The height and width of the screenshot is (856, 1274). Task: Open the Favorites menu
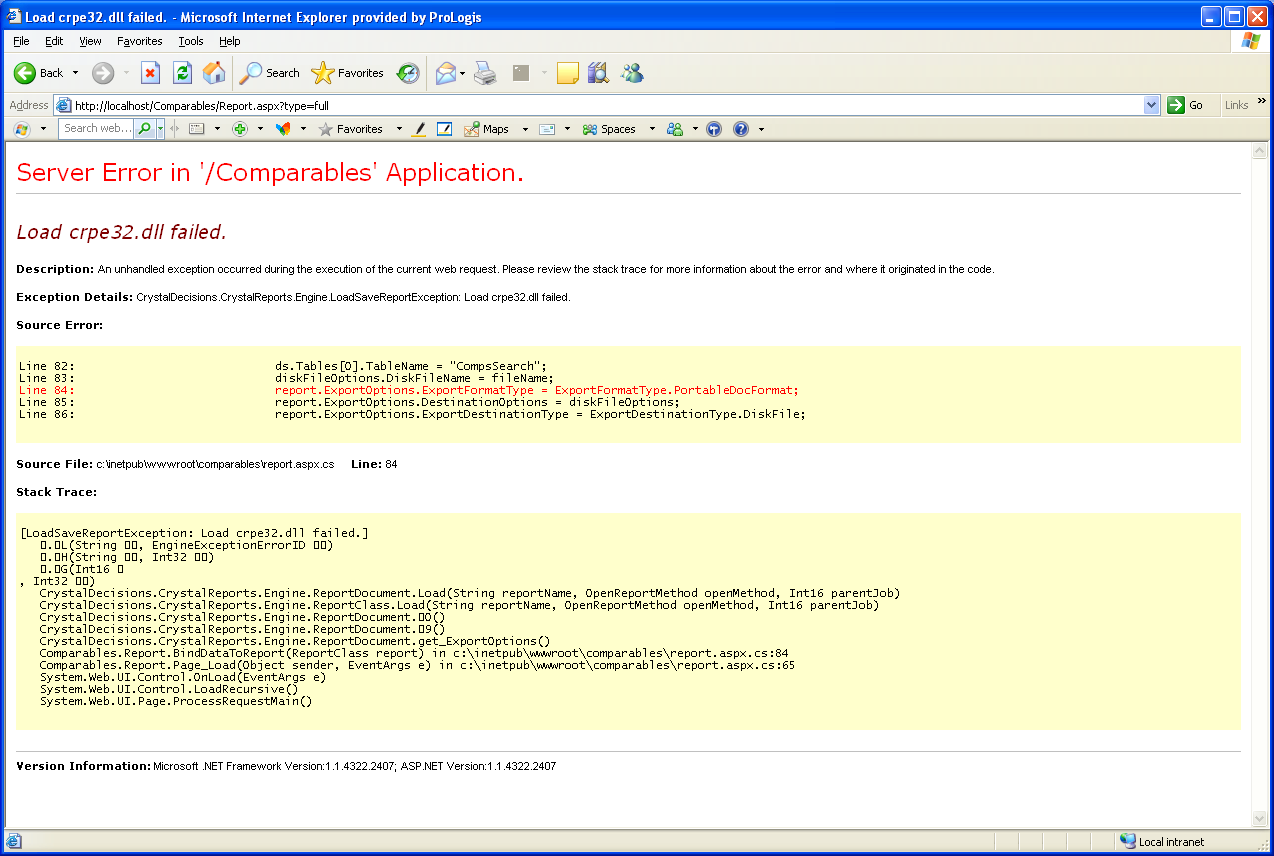pyautogui.click(x=139, y=41)
